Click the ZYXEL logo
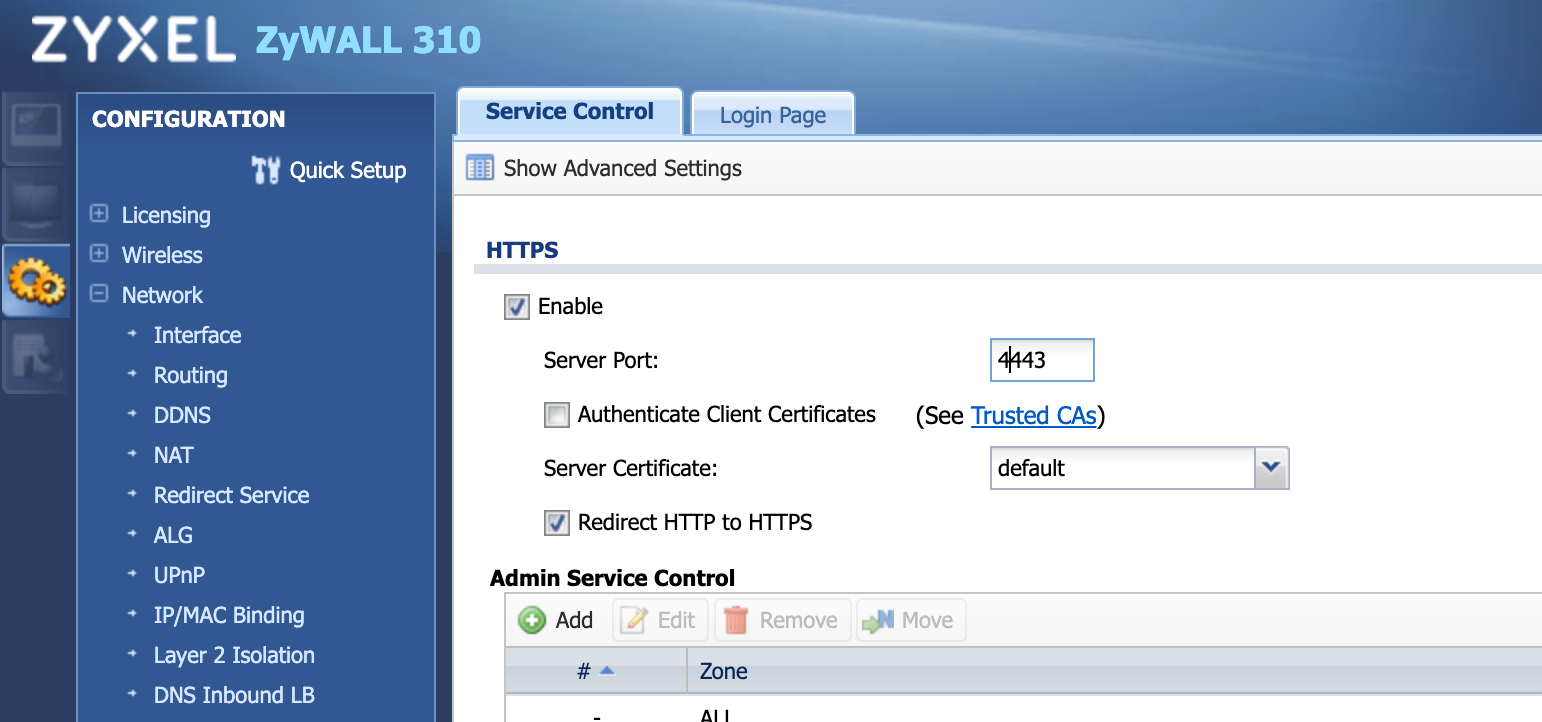 pyautogui.click(x=133, y=41)
